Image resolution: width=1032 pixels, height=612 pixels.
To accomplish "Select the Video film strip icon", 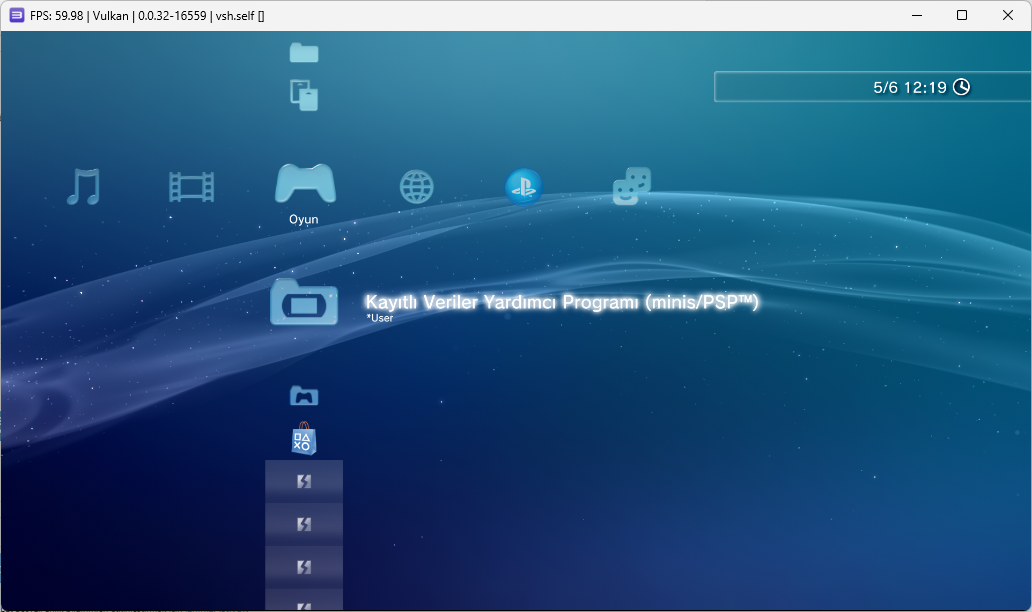I will point(192,187).
